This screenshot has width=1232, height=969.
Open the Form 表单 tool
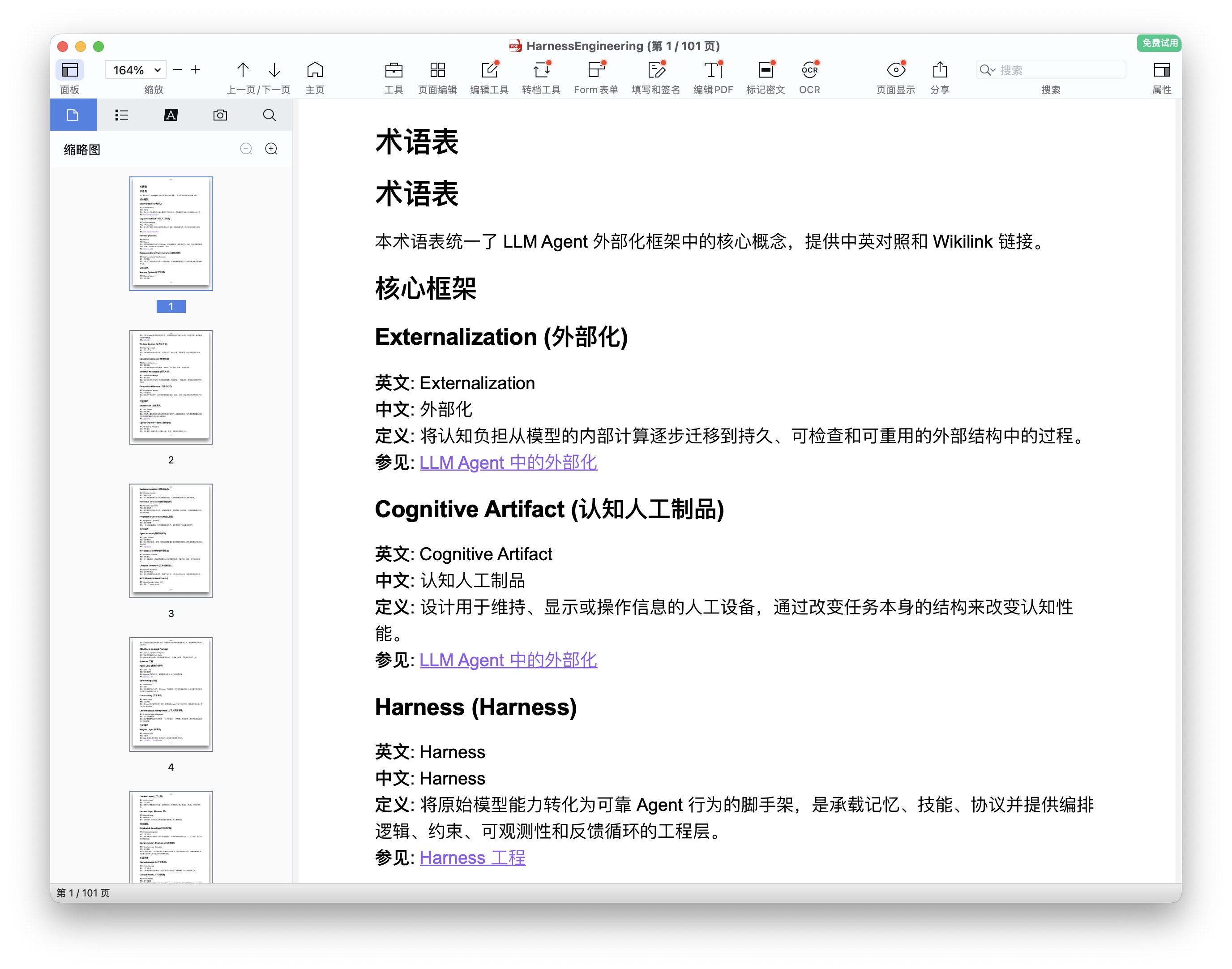pos(595,70)
